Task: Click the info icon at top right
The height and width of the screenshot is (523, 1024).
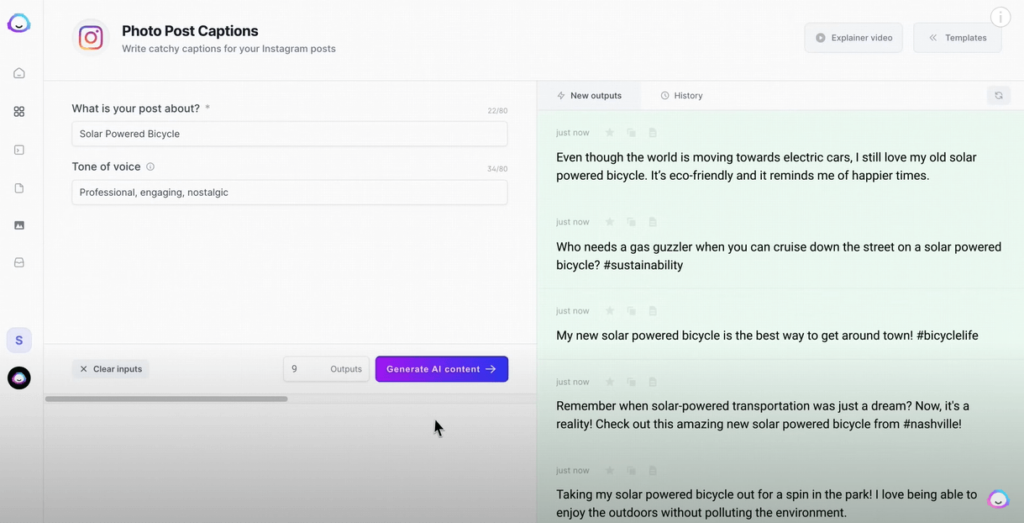Action: point(1000,17)
